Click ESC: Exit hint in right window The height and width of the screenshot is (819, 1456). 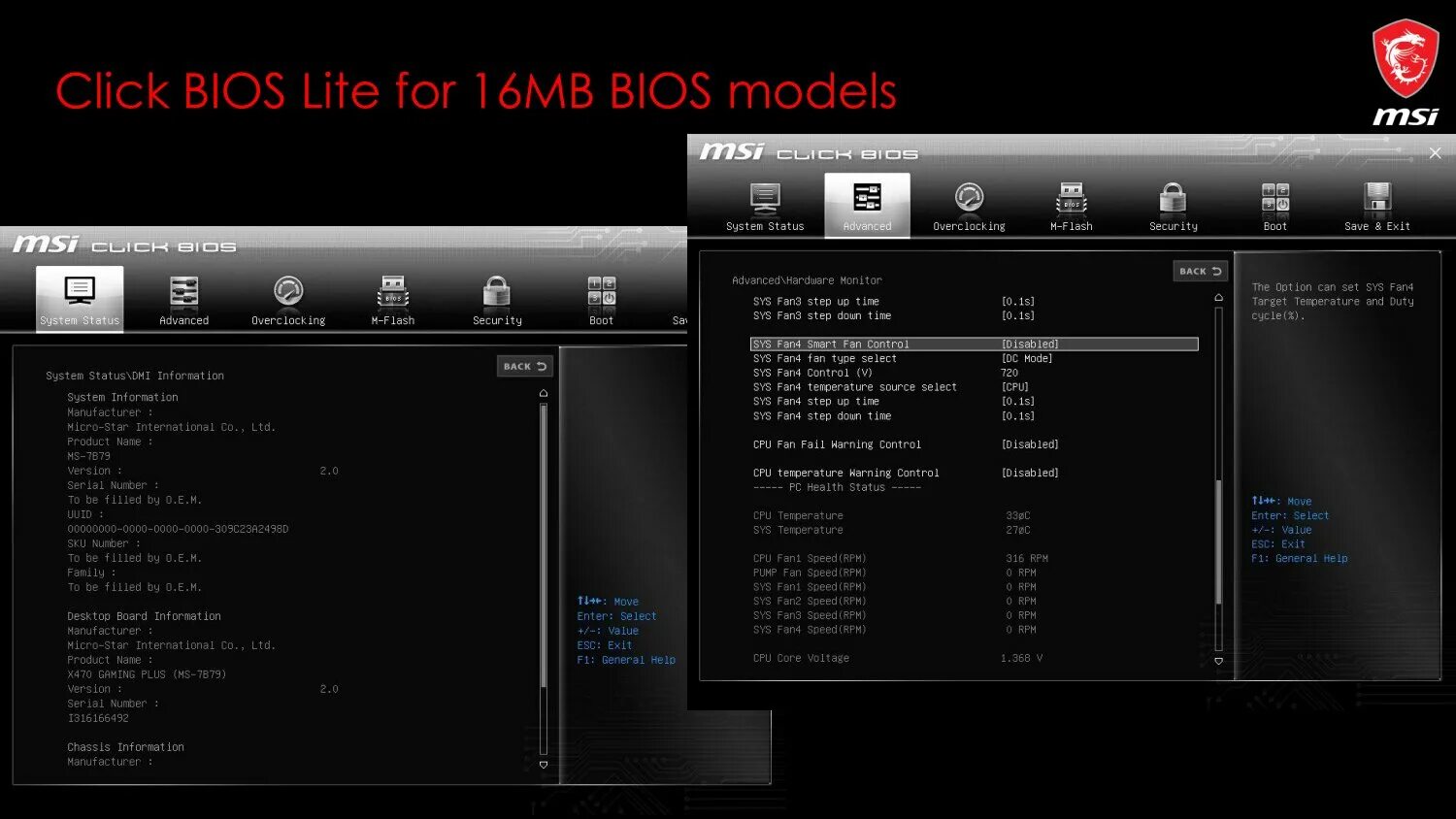point(1278,544)
